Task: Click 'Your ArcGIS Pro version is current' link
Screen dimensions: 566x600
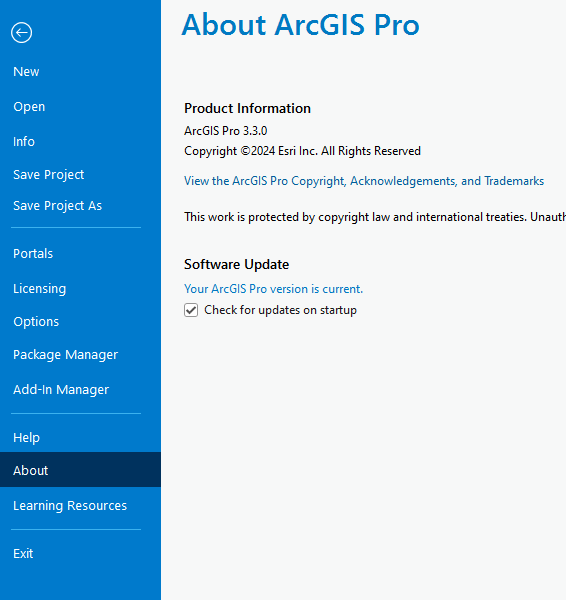Action: 273,289
